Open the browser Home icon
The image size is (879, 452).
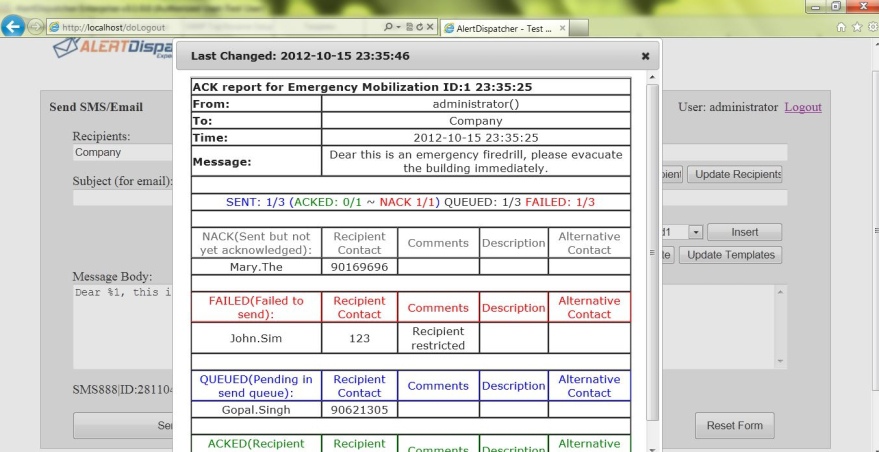point(841,26)
